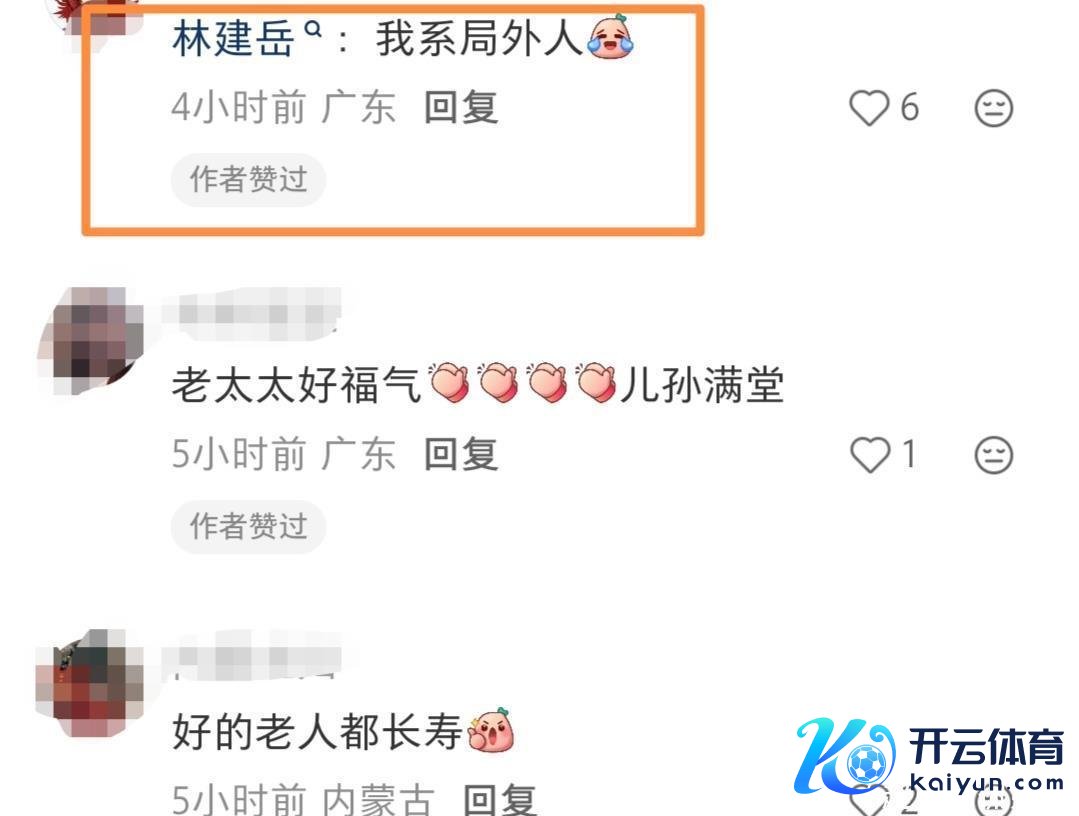
Task: Tap the dislike face icon beside the 6 likes
Action: 994,108
